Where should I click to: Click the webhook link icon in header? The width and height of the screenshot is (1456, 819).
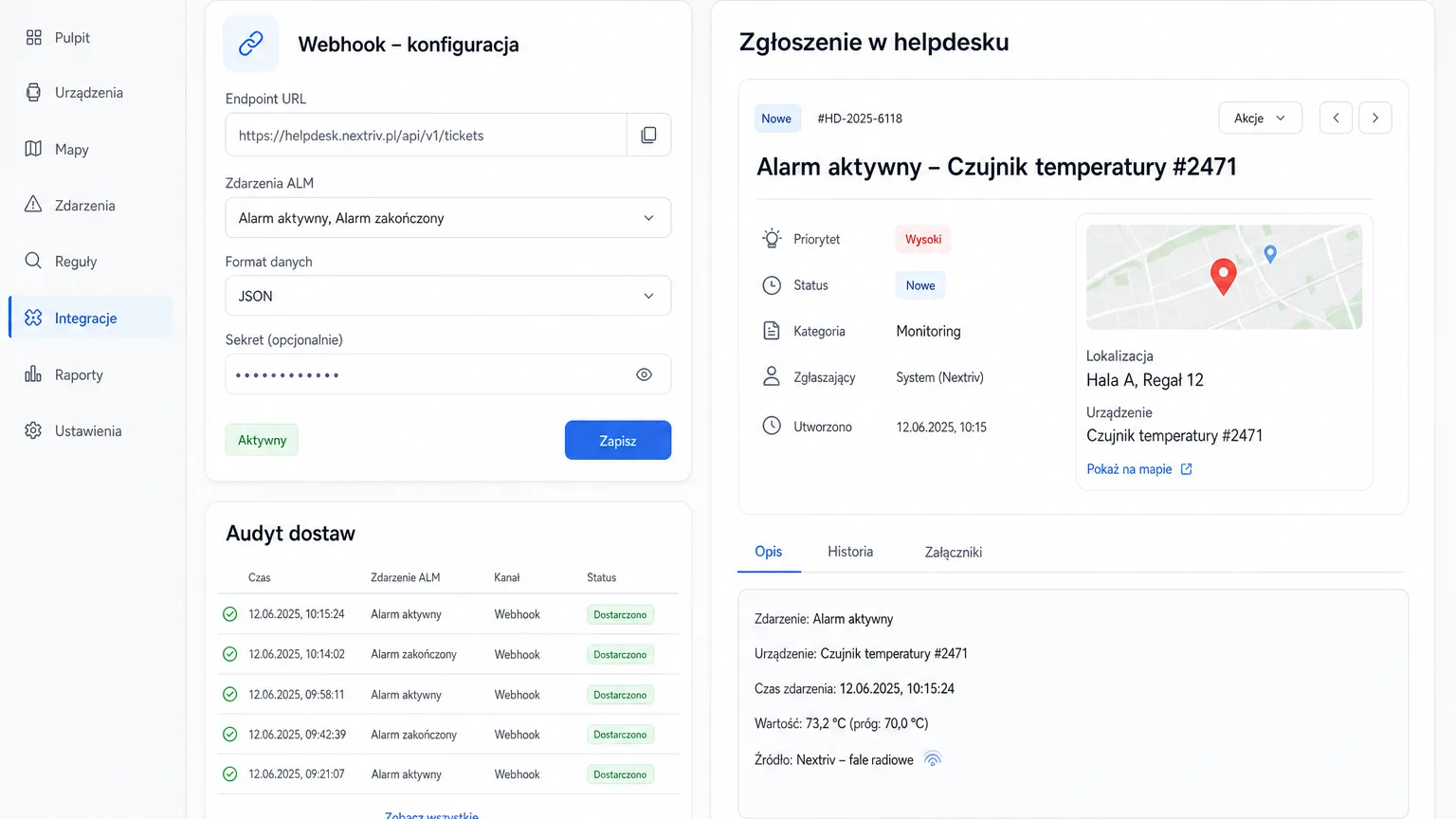(251, 44)
